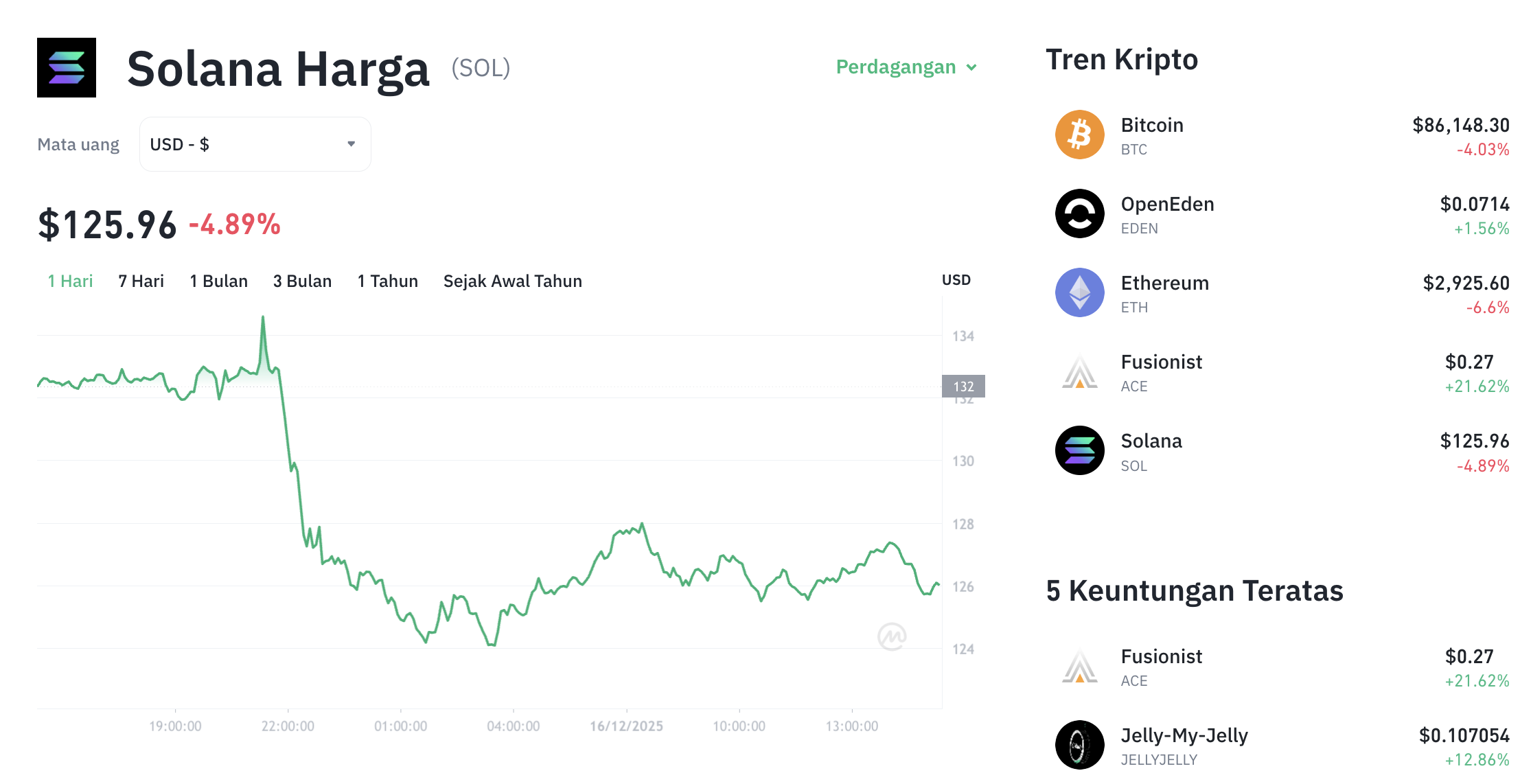The image size is (1520, 784).
Task: Click the Ethereum name in Tren Kripto
Action: [x=1165, y=283]
